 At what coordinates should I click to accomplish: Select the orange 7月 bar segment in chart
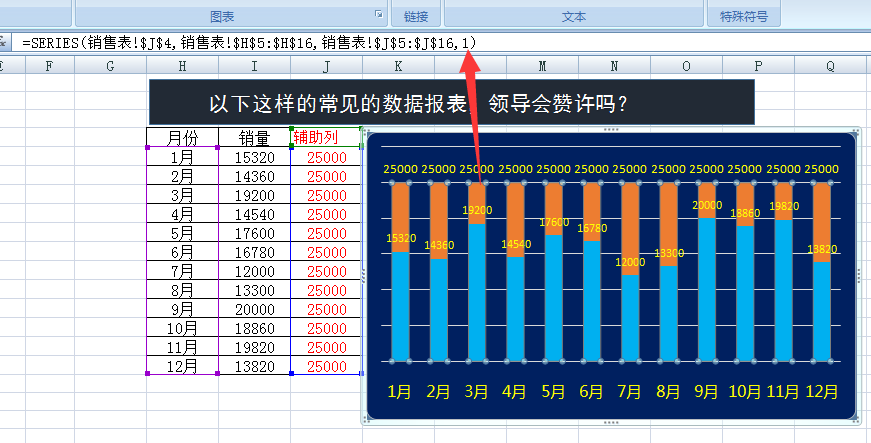pyautogui.click(x=630, y=229)
